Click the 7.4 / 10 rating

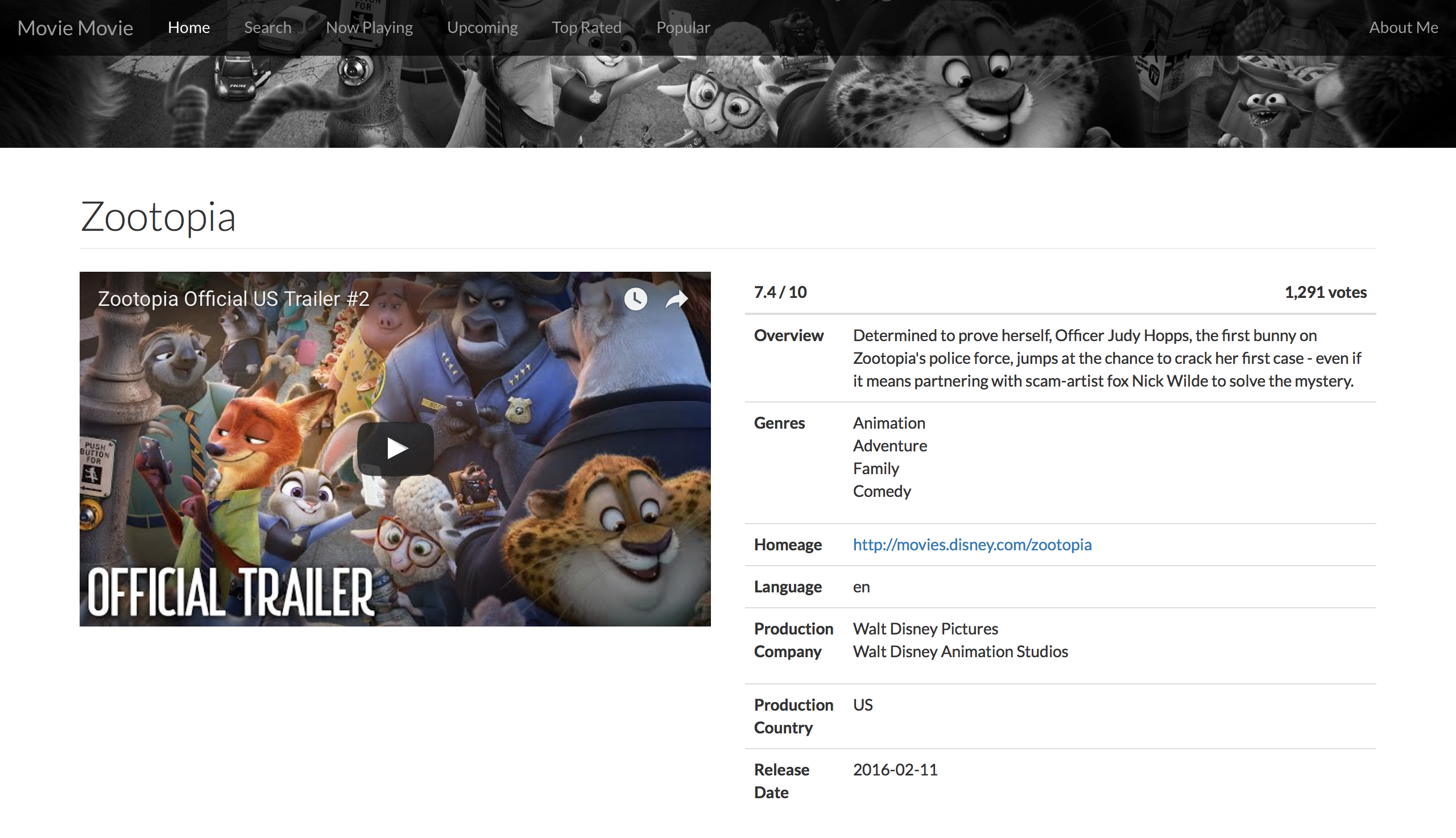pyautogui.click(x=780, y=292)
